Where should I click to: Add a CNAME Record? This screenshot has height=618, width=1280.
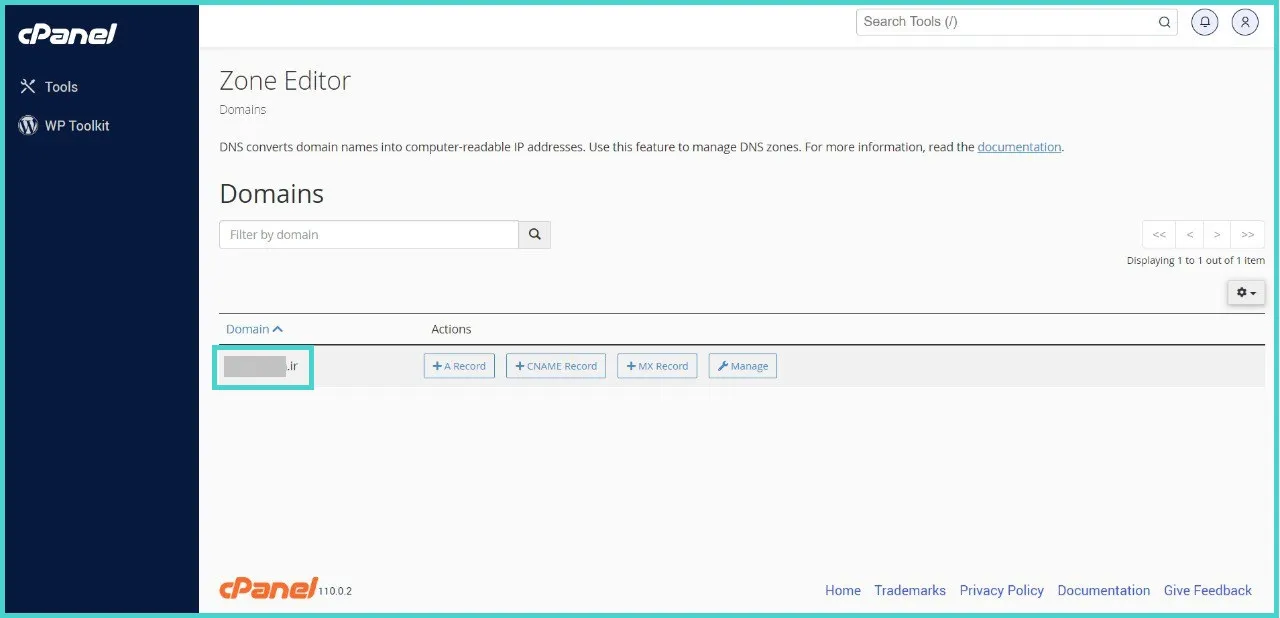coord(556,366)
